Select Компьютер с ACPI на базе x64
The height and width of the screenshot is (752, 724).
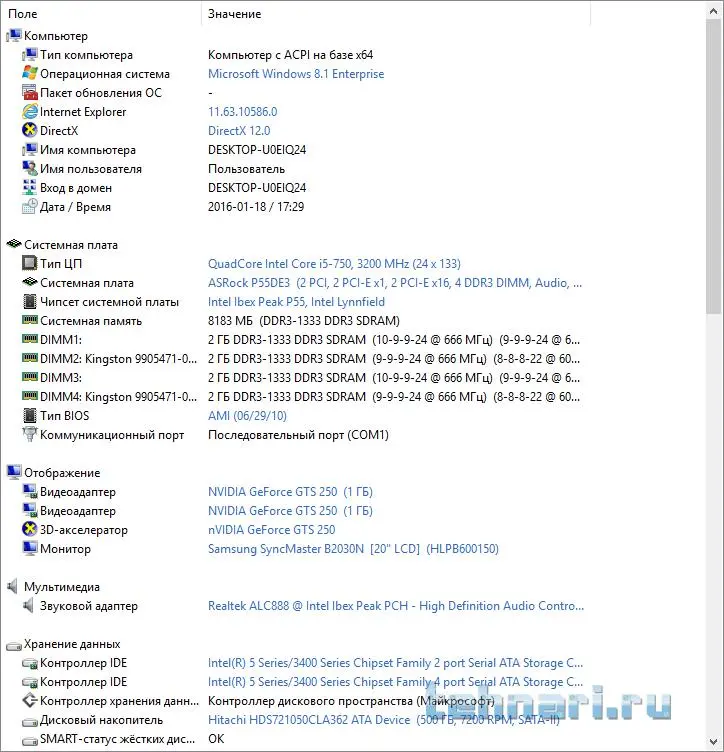290,55
